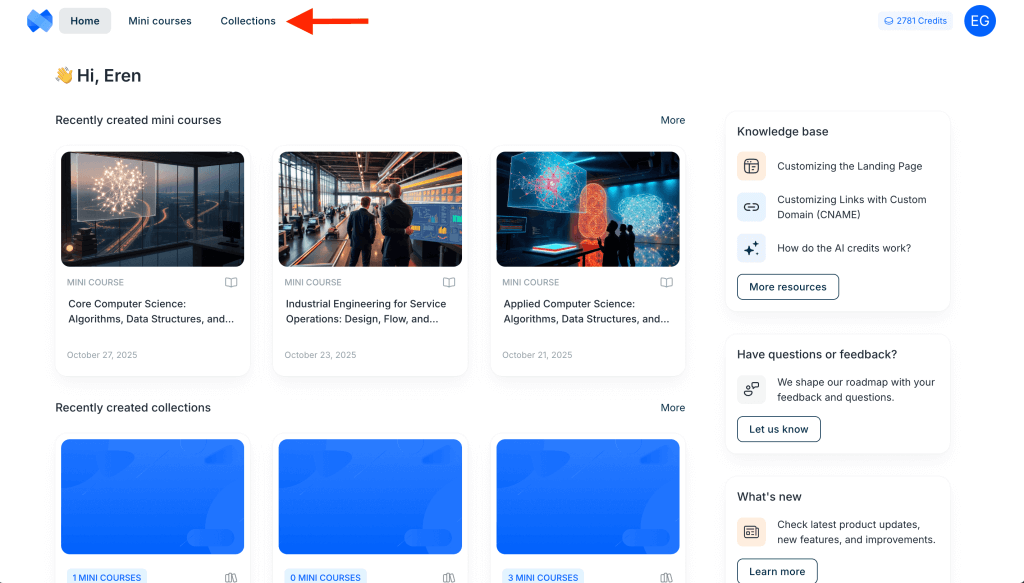Open More for recently created collections
Image resolution: width=1024 pixels, height=583 pixels.
coord(672,408)
